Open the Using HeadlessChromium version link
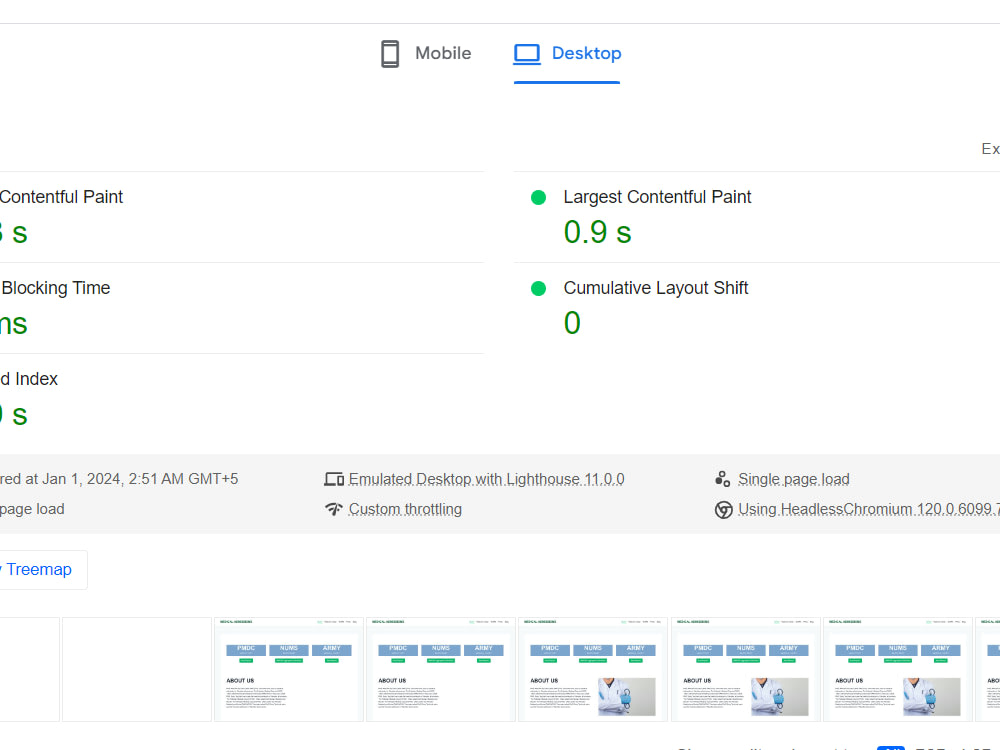 coord(869,509)
